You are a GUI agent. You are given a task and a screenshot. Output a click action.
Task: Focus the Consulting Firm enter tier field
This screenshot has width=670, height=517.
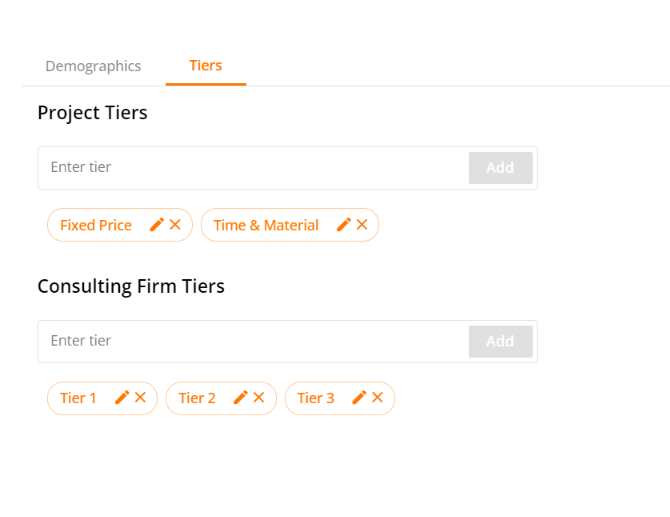(x=253, y=341)
